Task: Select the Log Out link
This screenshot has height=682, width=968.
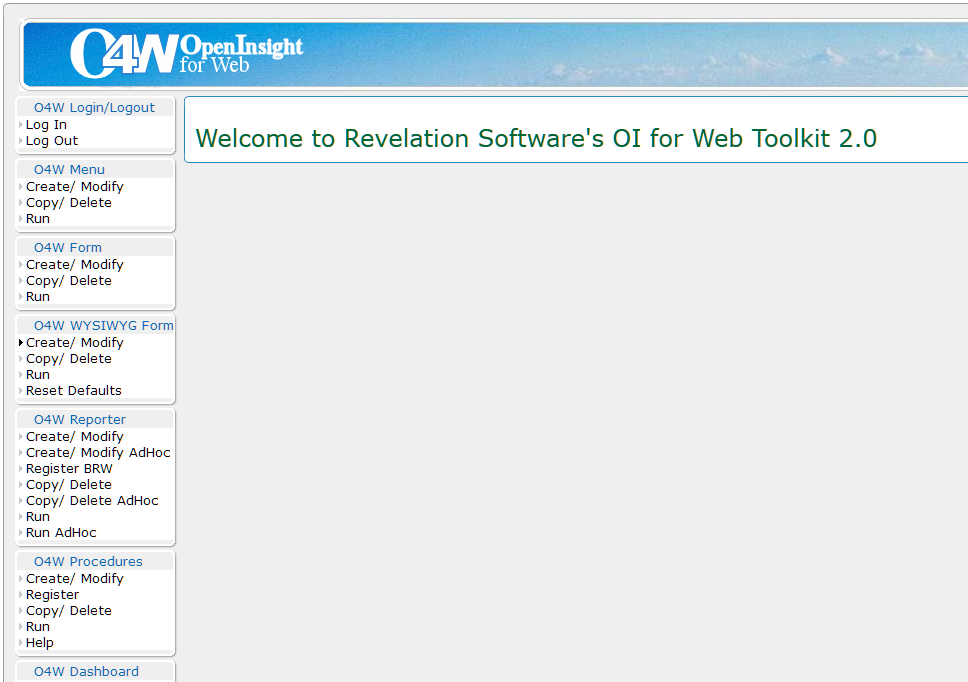Action: (x=52, y=141)
